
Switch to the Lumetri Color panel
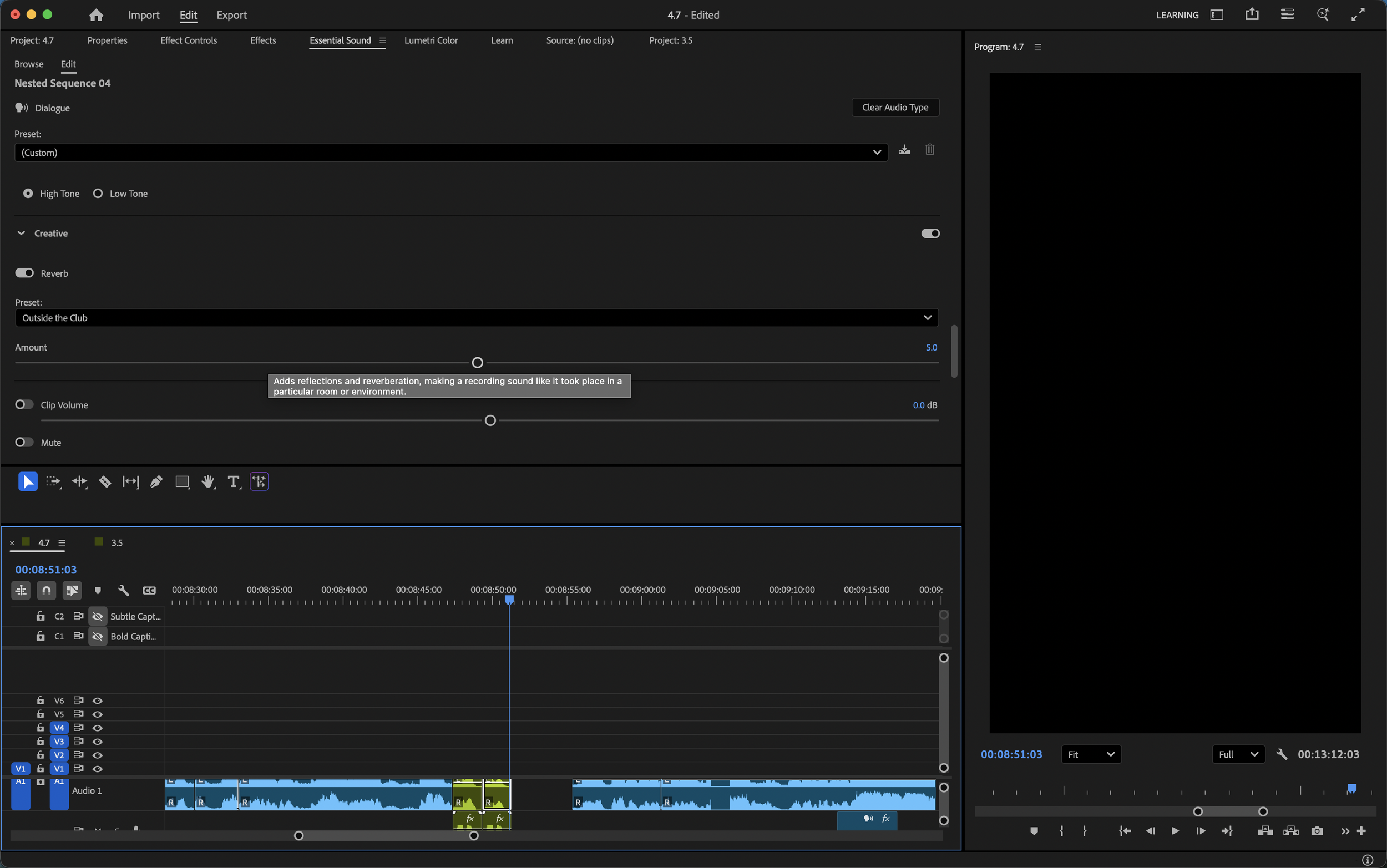tap(431, 40)
